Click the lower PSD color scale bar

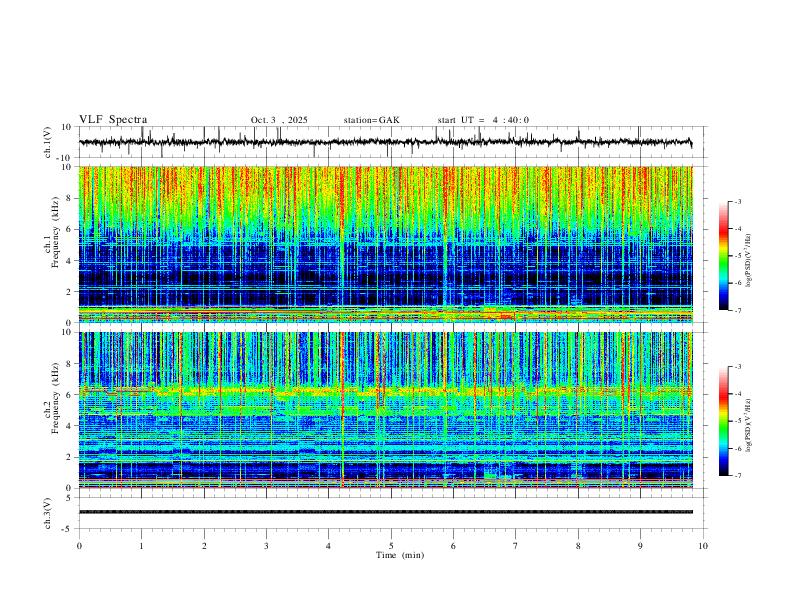pyautogui.click(x=724, y=421)
